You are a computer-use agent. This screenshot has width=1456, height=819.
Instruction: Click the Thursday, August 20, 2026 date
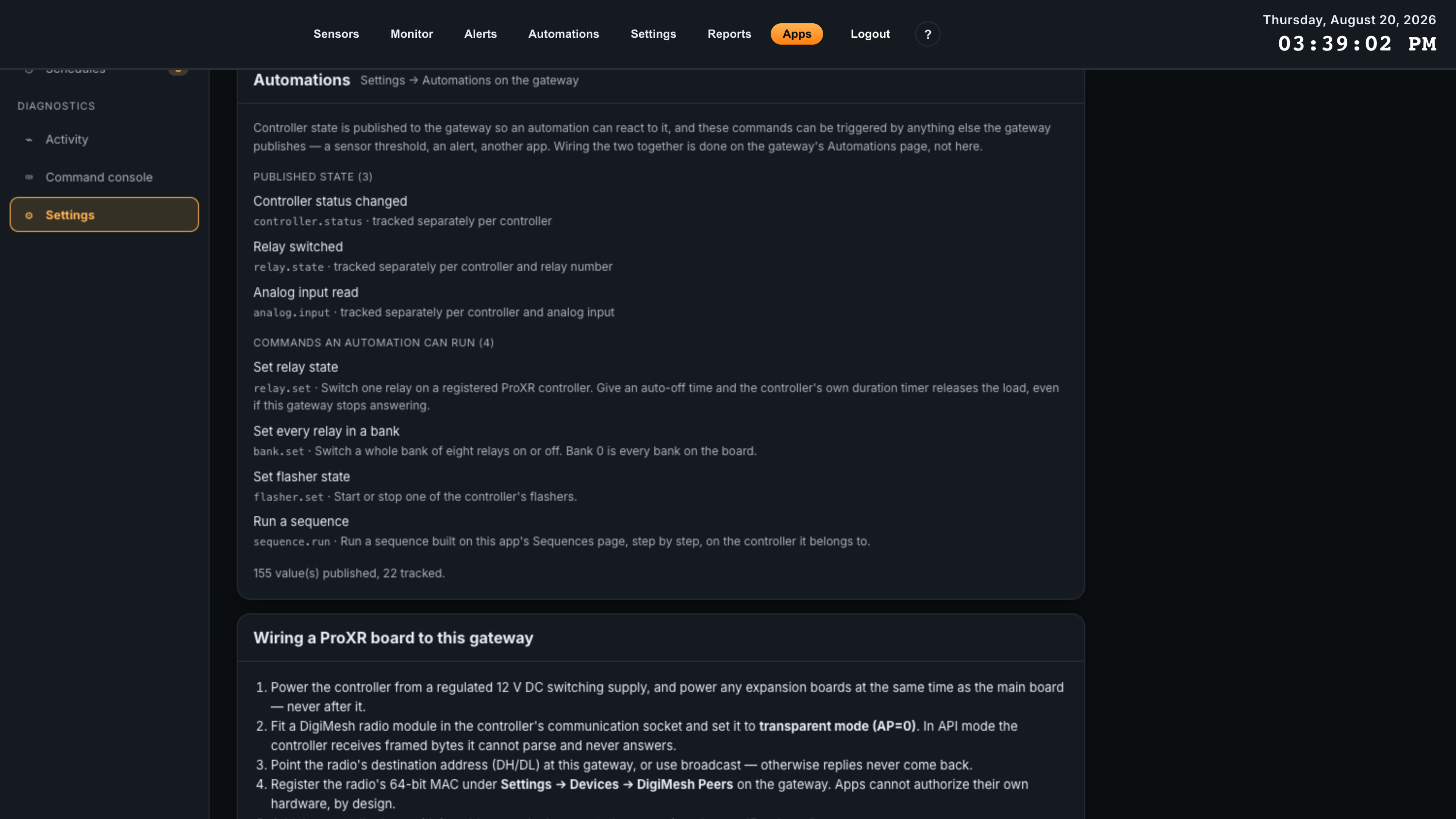tap(1349, 20)
